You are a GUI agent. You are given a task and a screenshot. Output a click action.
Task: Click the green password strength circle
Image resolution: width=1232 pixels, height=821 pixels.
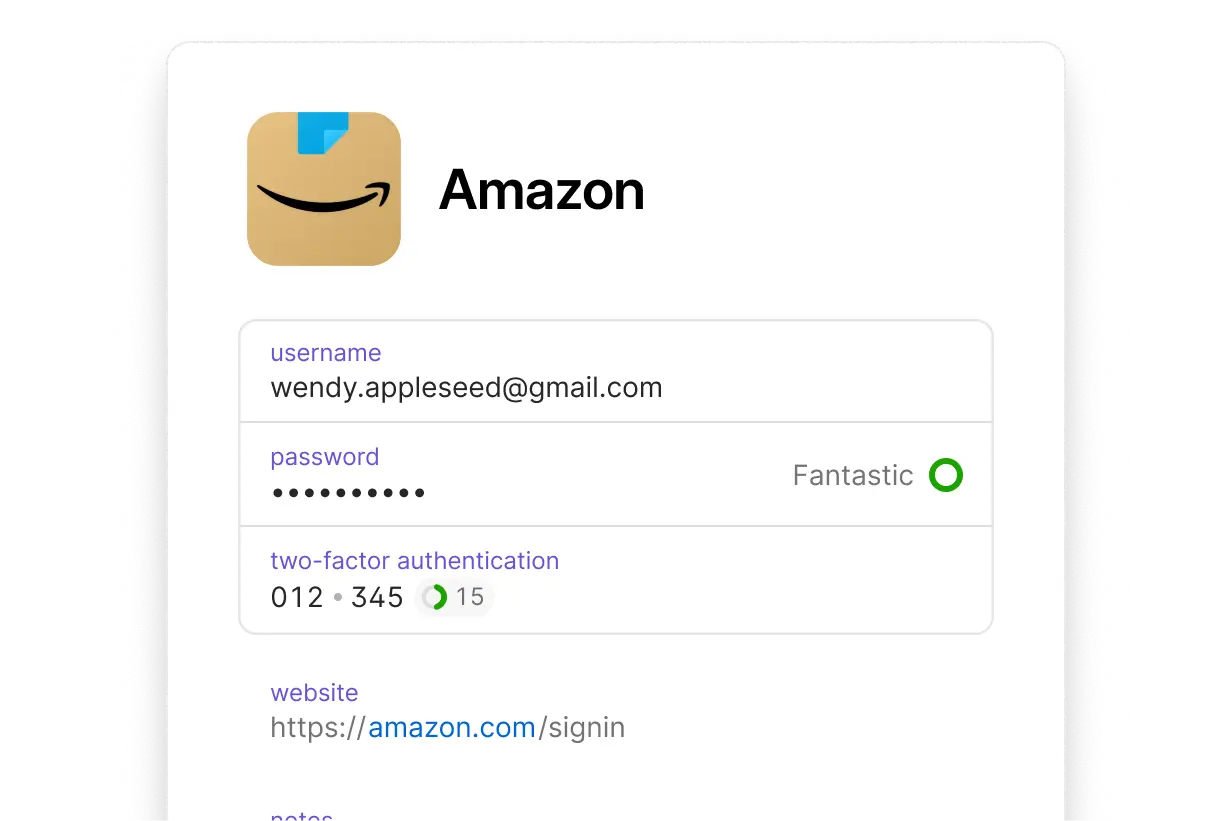tap(945, 475)
